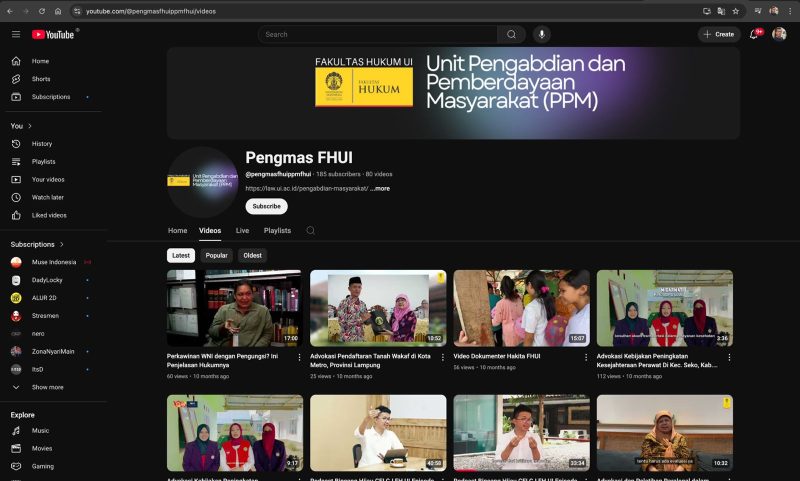
Task: Expand channel description with ...more
Action: (x=380, y=188)
